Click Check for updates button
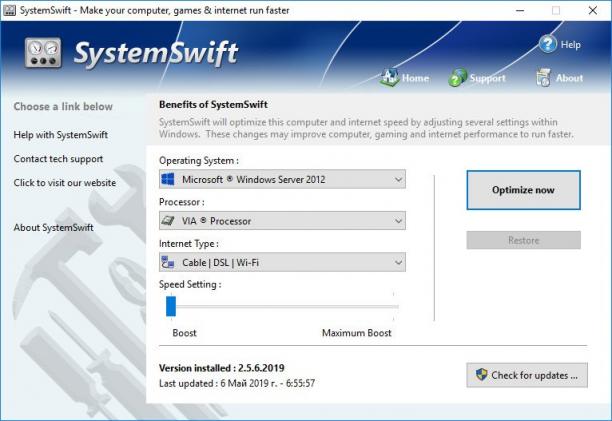Screen dimensions: 612x421 [x=527, y=375]
